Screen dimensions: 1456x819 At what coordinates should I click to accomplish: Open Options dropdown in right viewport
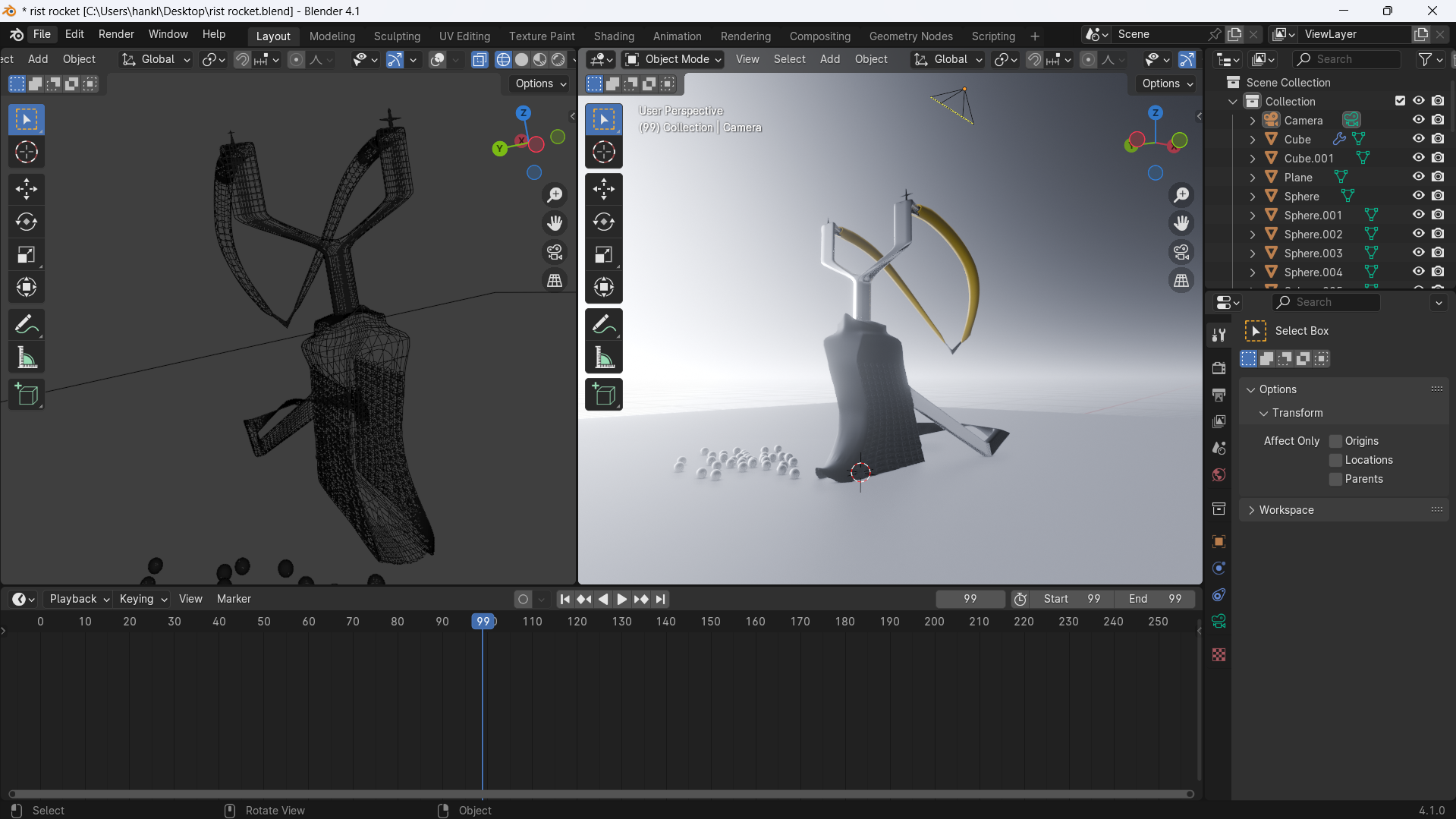1168,83
